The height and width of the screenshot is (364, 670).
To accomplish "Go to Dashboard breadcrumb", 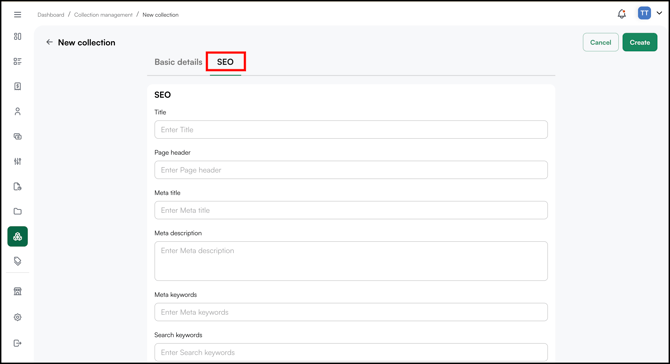I will [50, 15].
